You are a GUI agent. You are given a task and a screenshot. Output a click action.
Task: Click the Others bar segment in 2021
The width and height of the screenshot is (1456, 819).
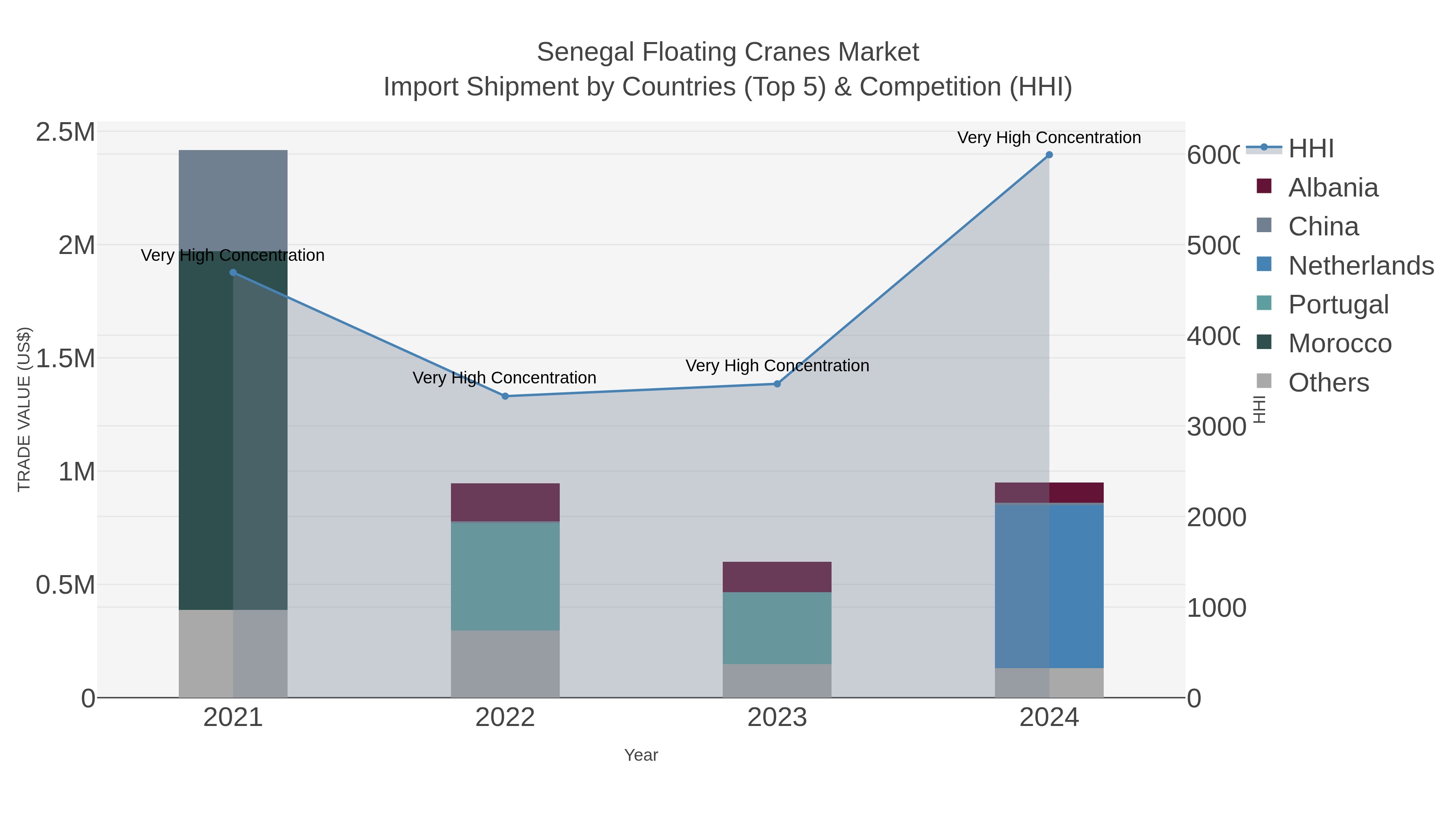[x=233, y=654]
